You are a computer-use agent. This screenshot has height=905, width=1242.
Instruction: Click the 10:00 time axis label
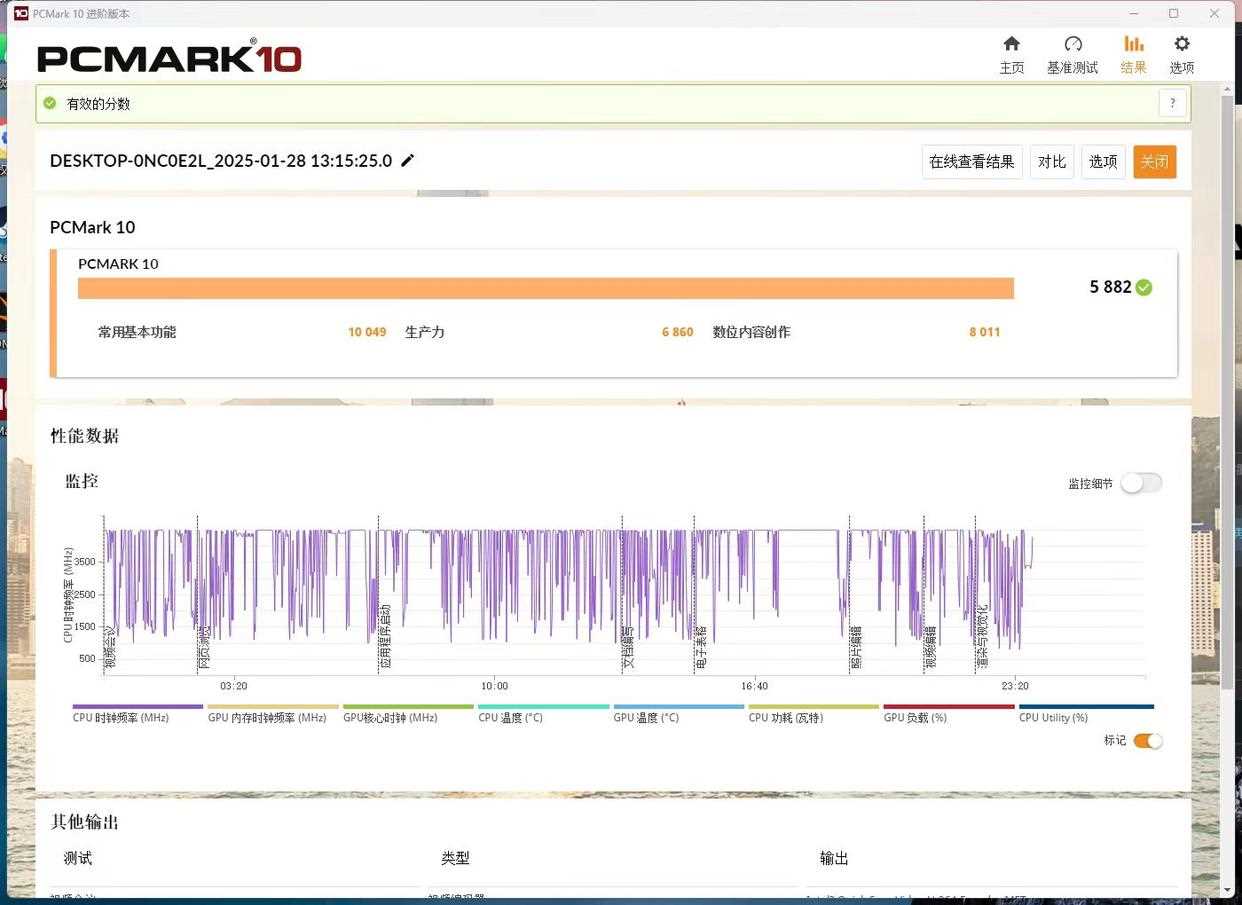click(494, 686)
